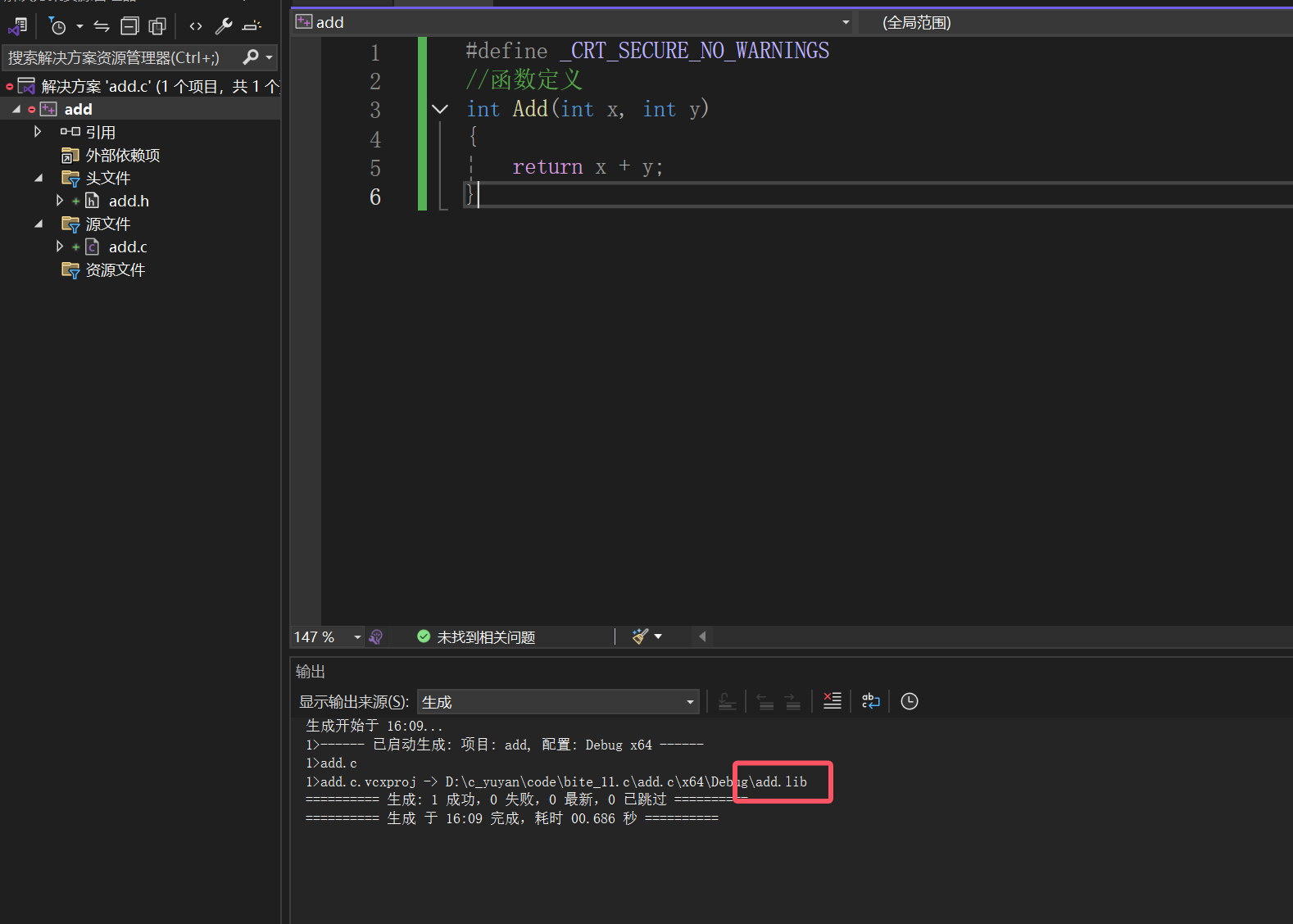The width and height of the screenshot is (1293, 924).
Task: Click the View Code icon
Action: pos(196,27)
